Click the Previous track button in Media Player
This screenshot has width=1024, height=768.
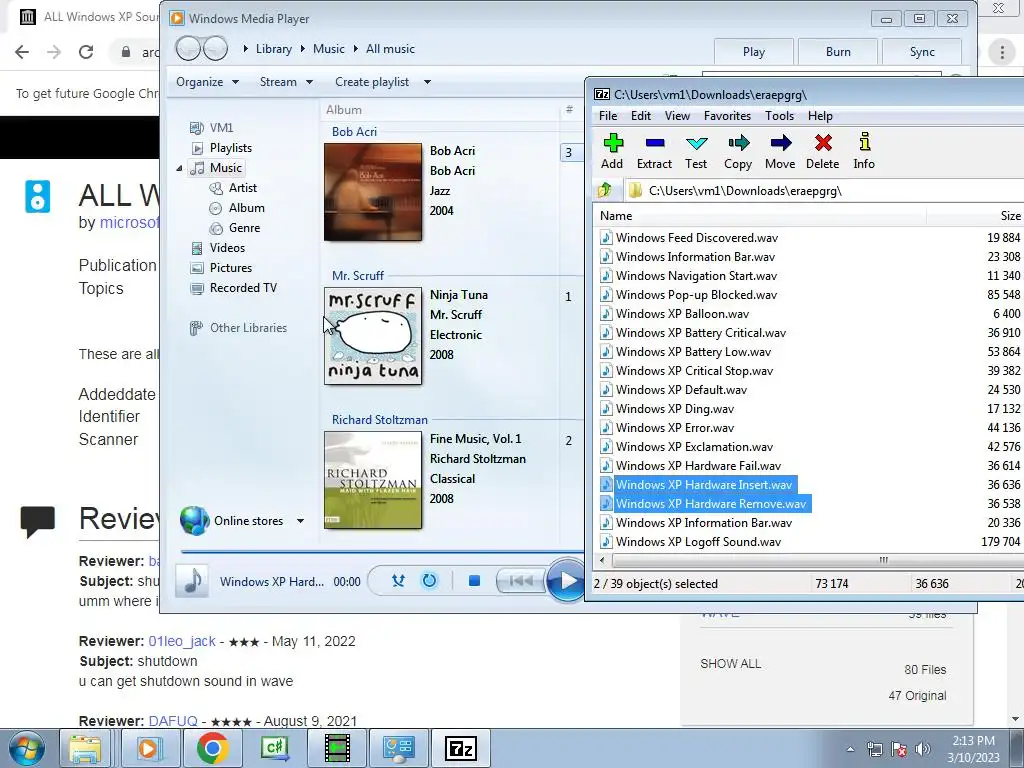pyautogui.click(x=520, y=581)
